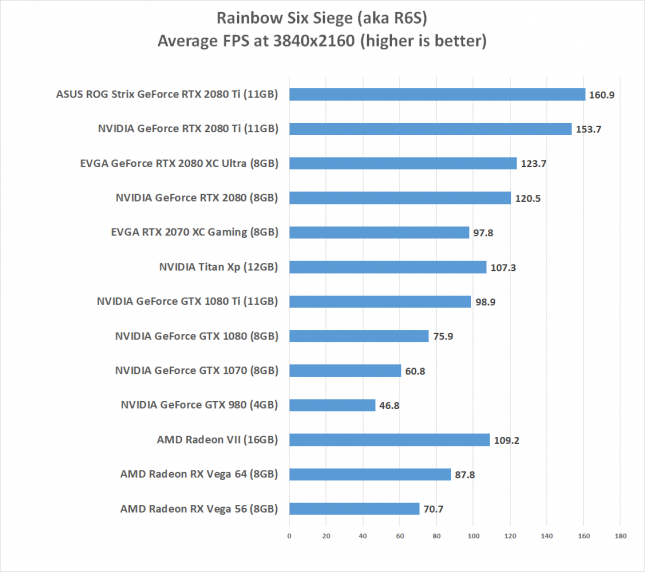Viewport: 645px width, 572px height.
Task: Click the bar for NVIDIA GeForce RTX 2080 (8GB)
Action: (x=400, y=198)
